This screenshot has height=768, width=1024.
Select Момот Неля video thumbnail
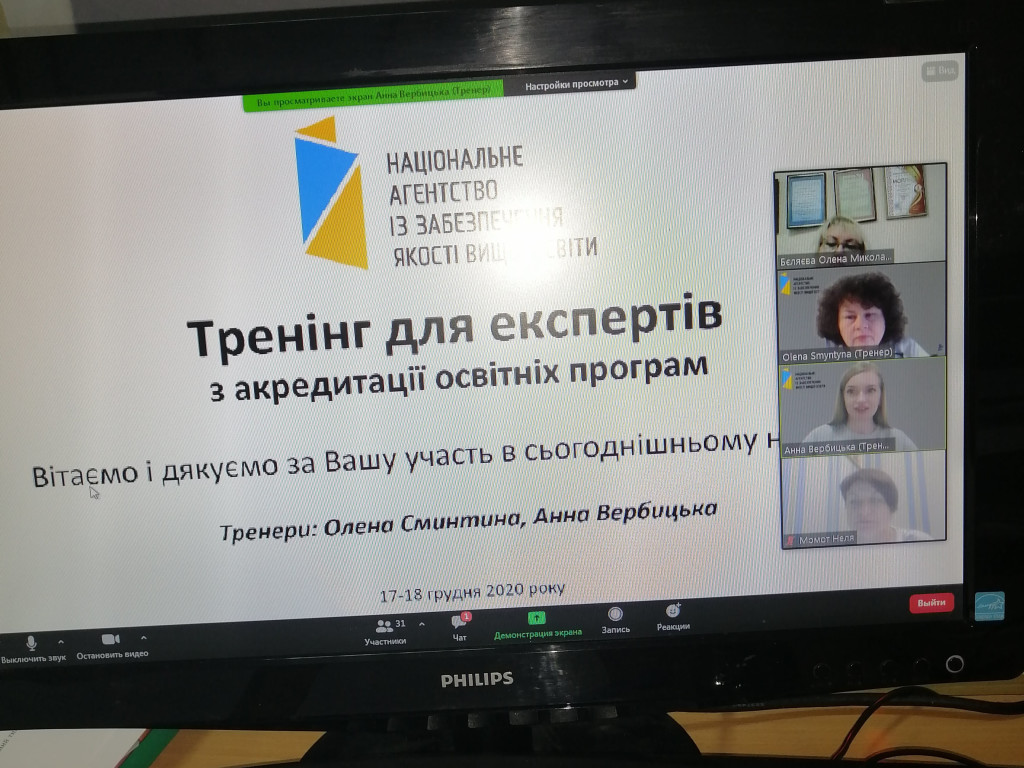864,500
